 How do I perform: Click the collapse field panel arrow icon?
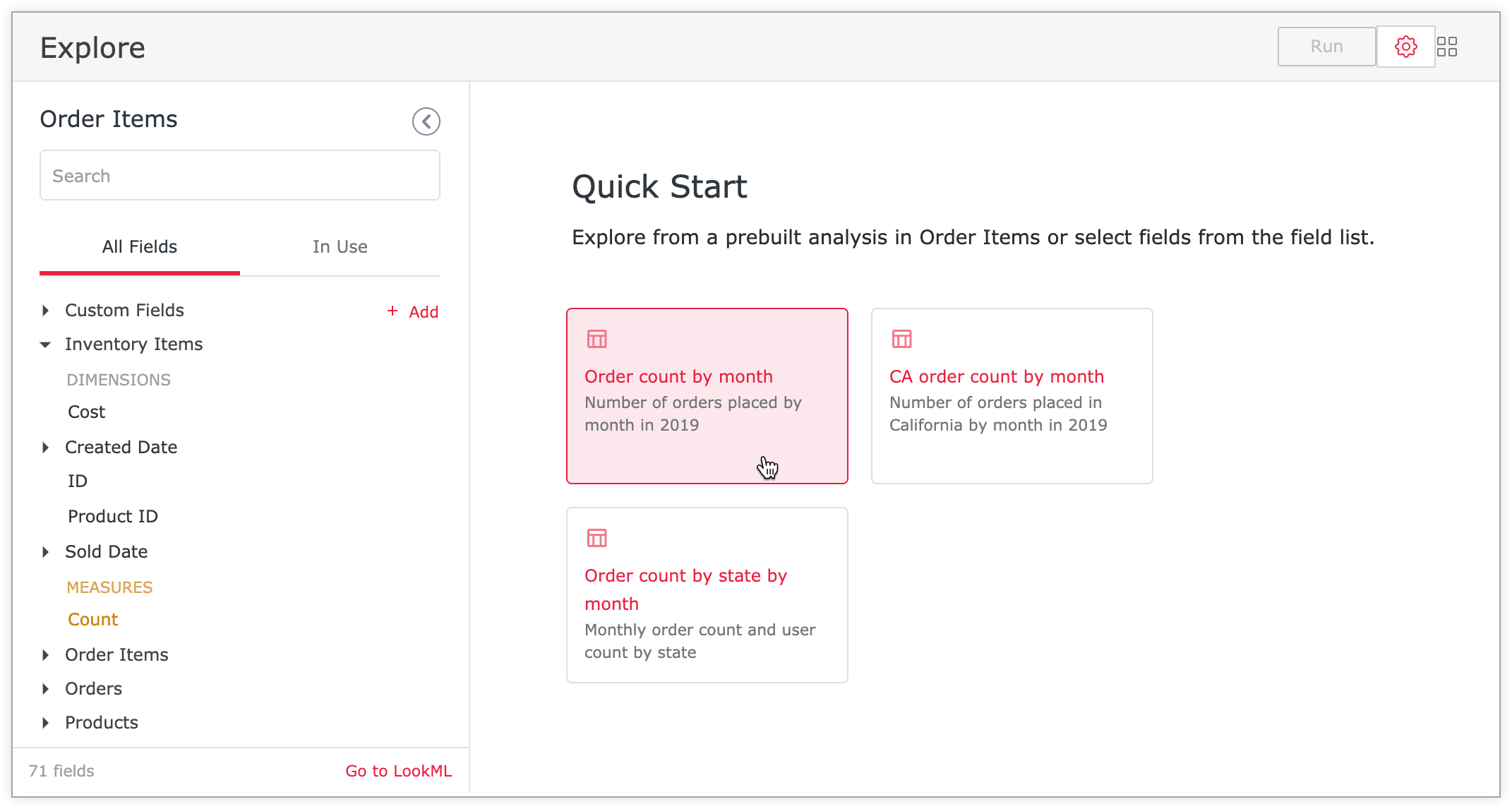(426, 121)
